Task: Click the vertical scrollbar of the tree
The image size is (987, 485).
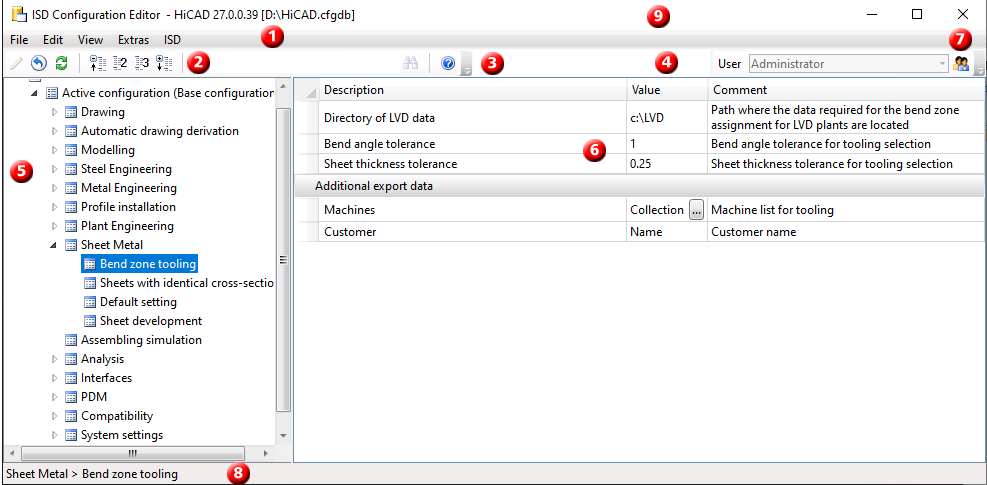Action: 283,260
